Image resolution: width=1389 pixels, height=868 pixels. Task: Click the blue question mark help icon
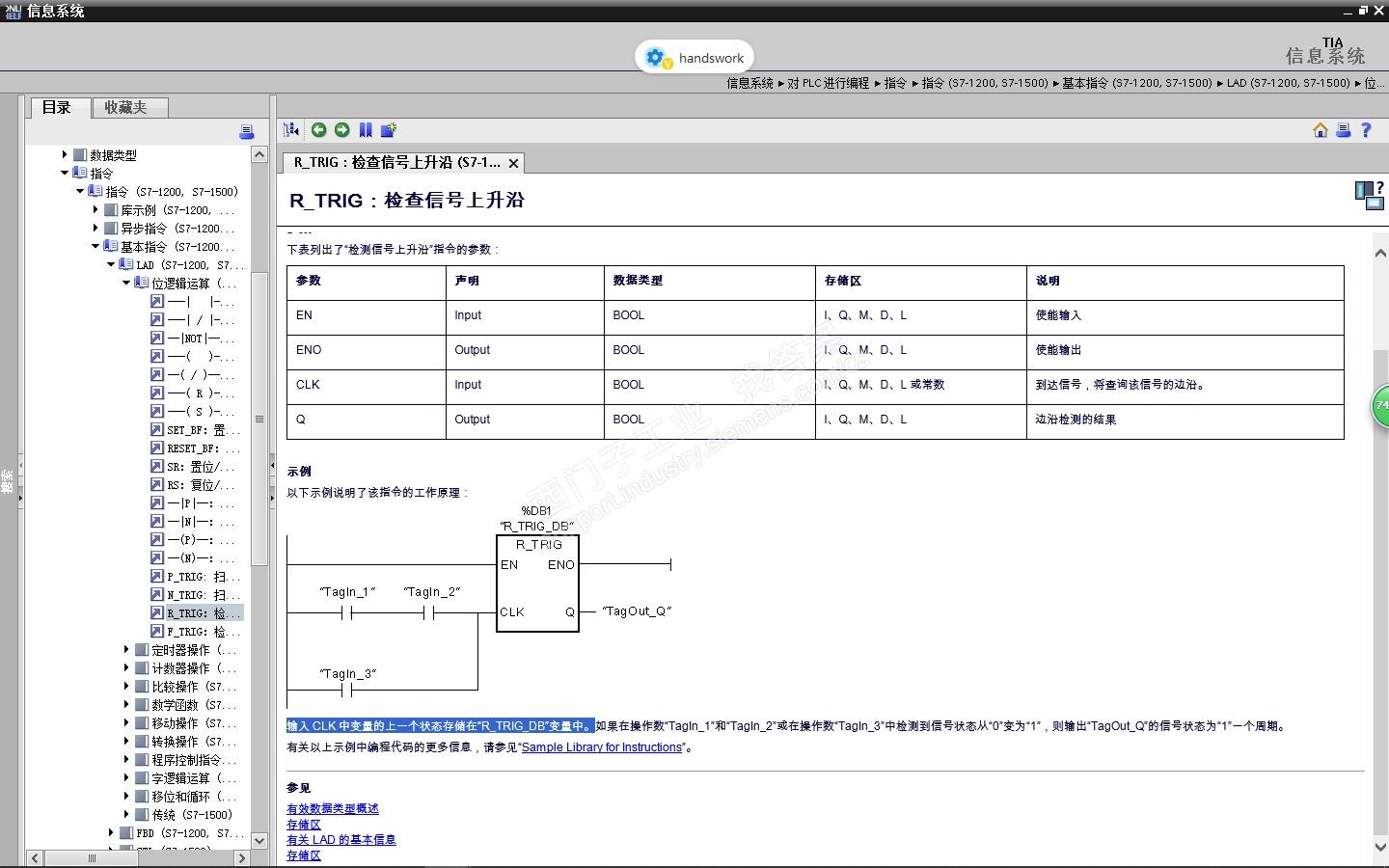[1366, 130]
